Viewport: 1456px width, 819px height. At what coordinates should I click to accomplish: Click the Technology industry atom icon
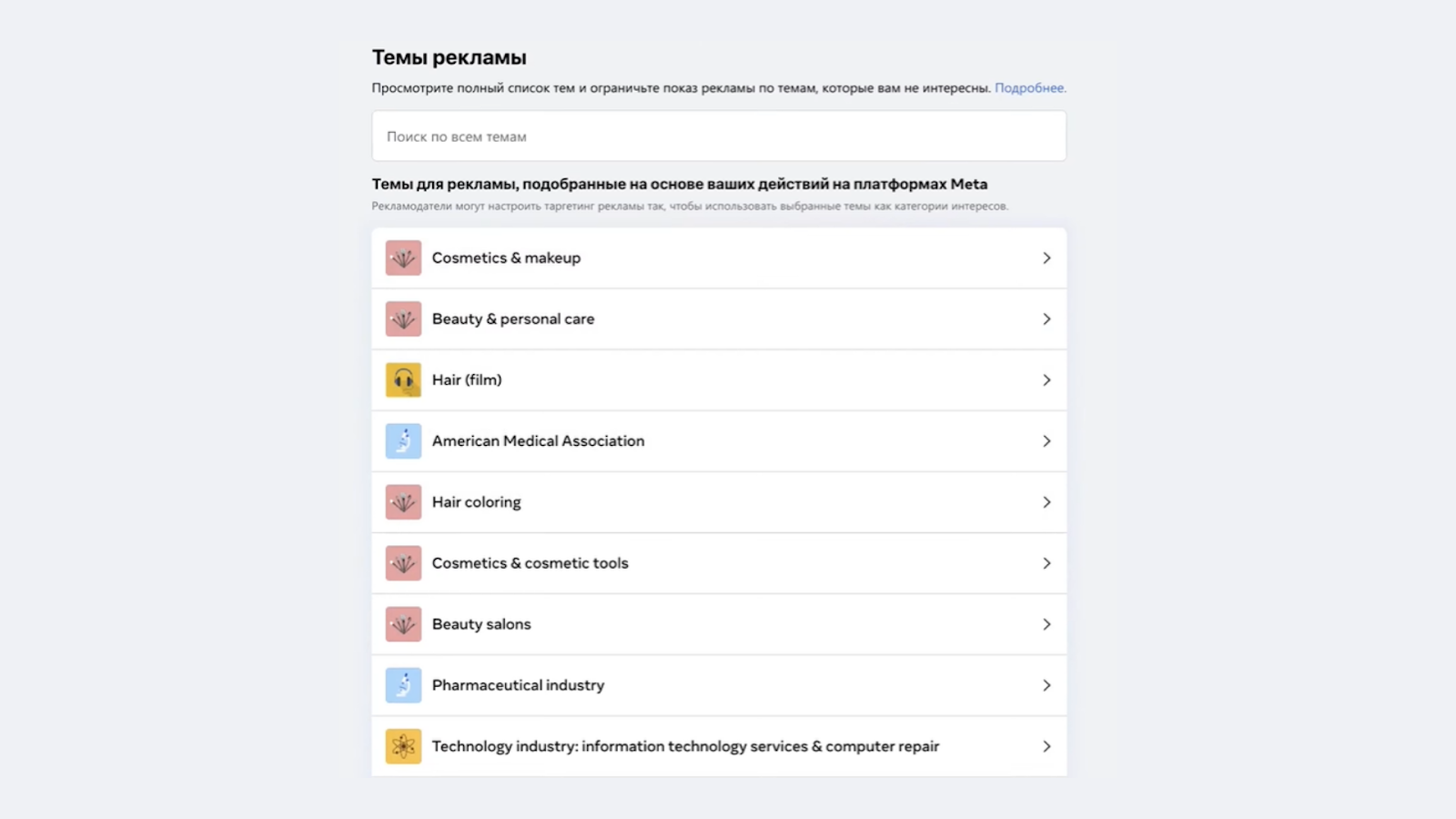click(403, 746)
